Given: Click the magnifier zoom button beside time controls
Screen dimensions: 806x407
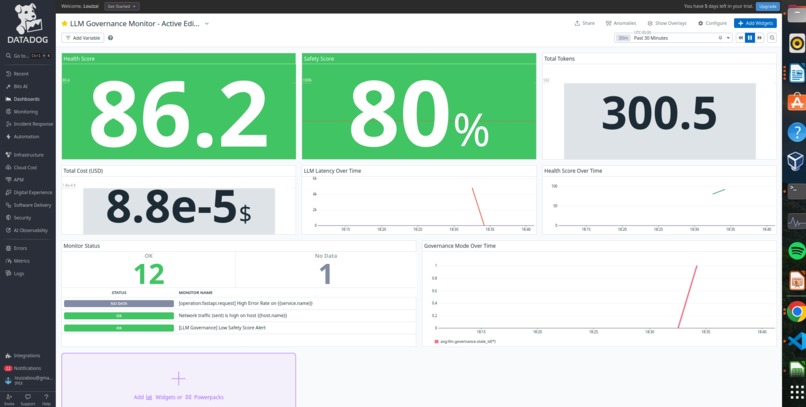Looking at the screenshot, I should point(772,38).
